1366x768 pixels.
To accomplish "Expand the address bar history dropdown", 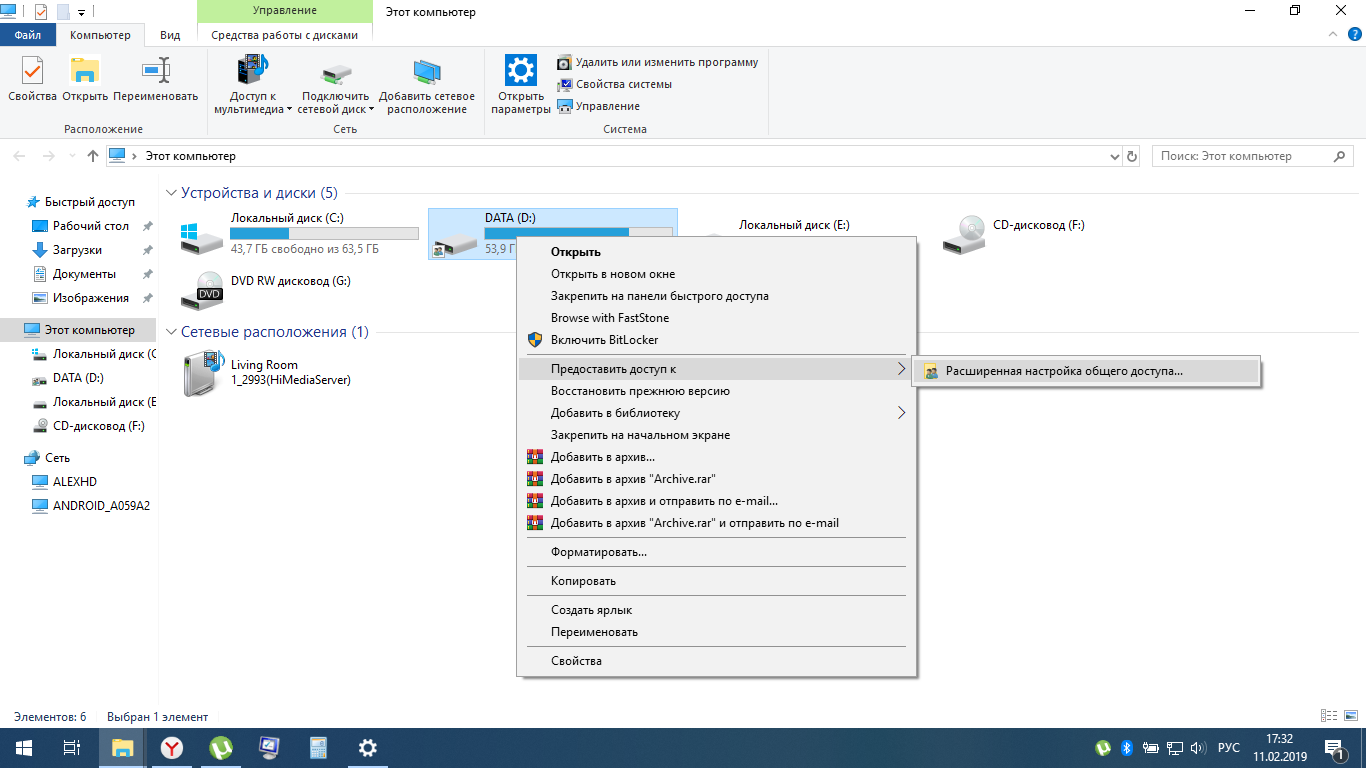I will (x=1116, y=157).
